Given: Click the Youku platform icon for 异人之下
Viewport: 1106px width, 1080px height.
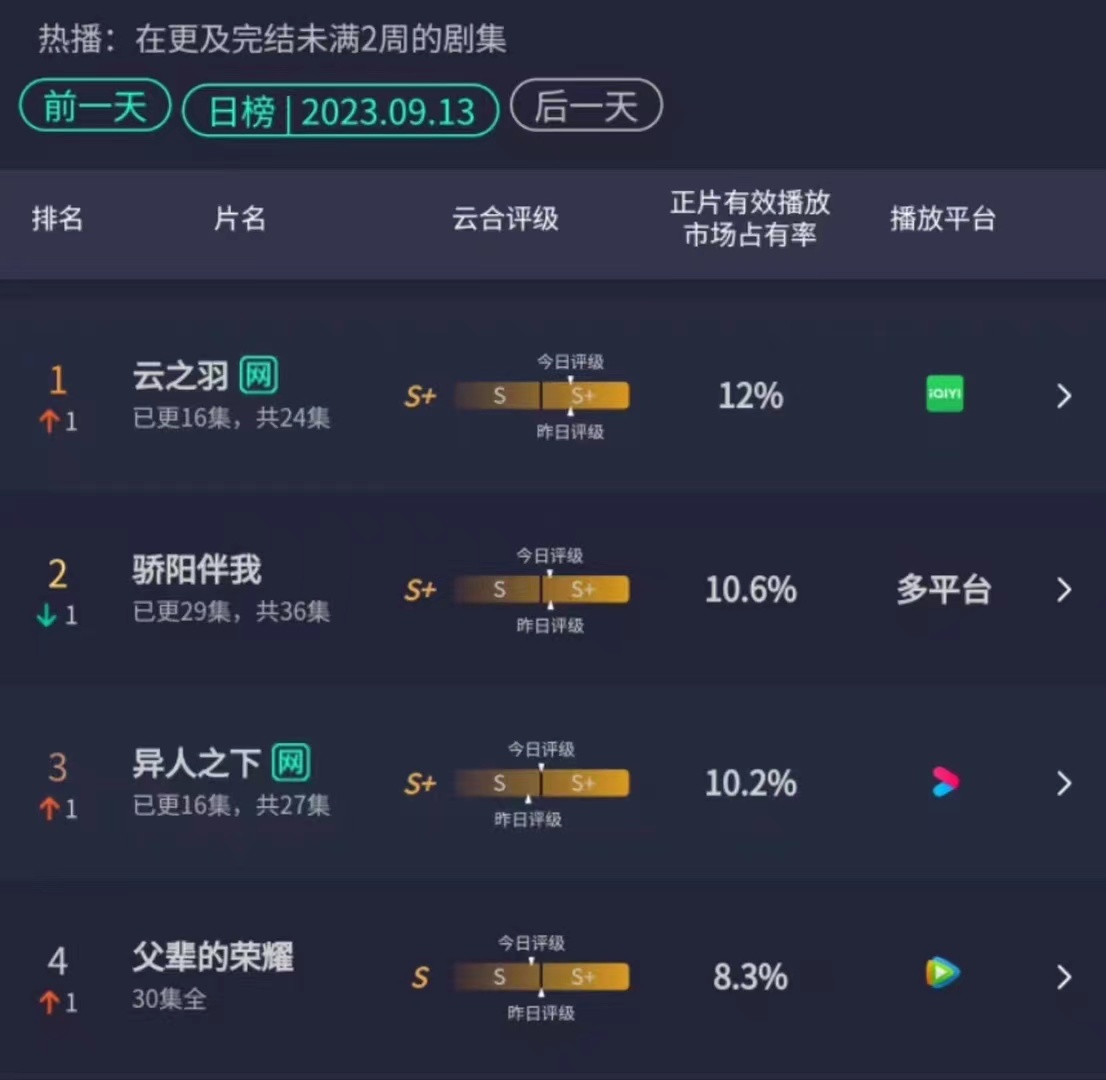Looking at the screenshot, I should coord(945,782).
